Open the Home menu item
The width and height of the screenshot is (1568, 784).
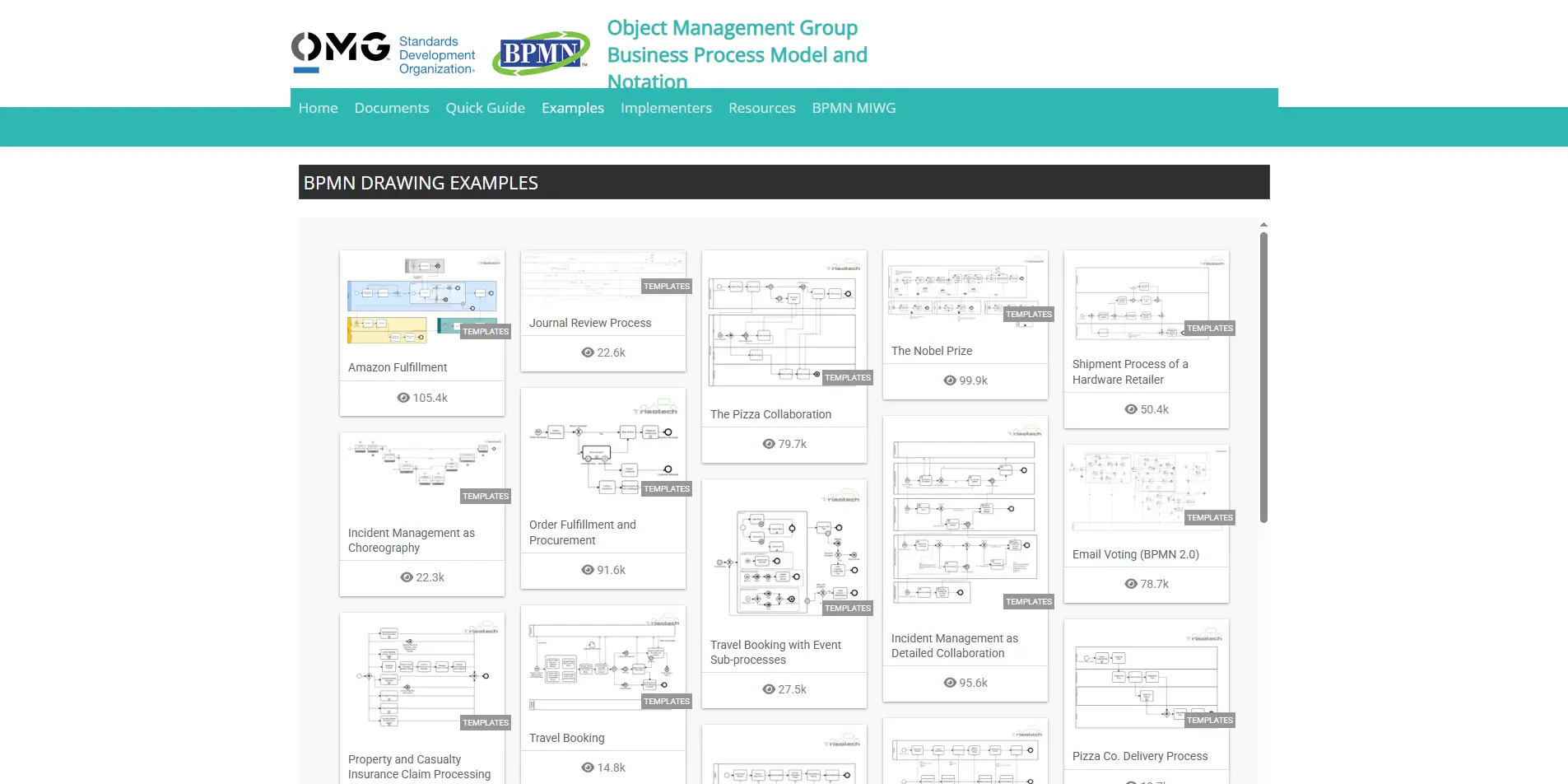click(318, 108)
